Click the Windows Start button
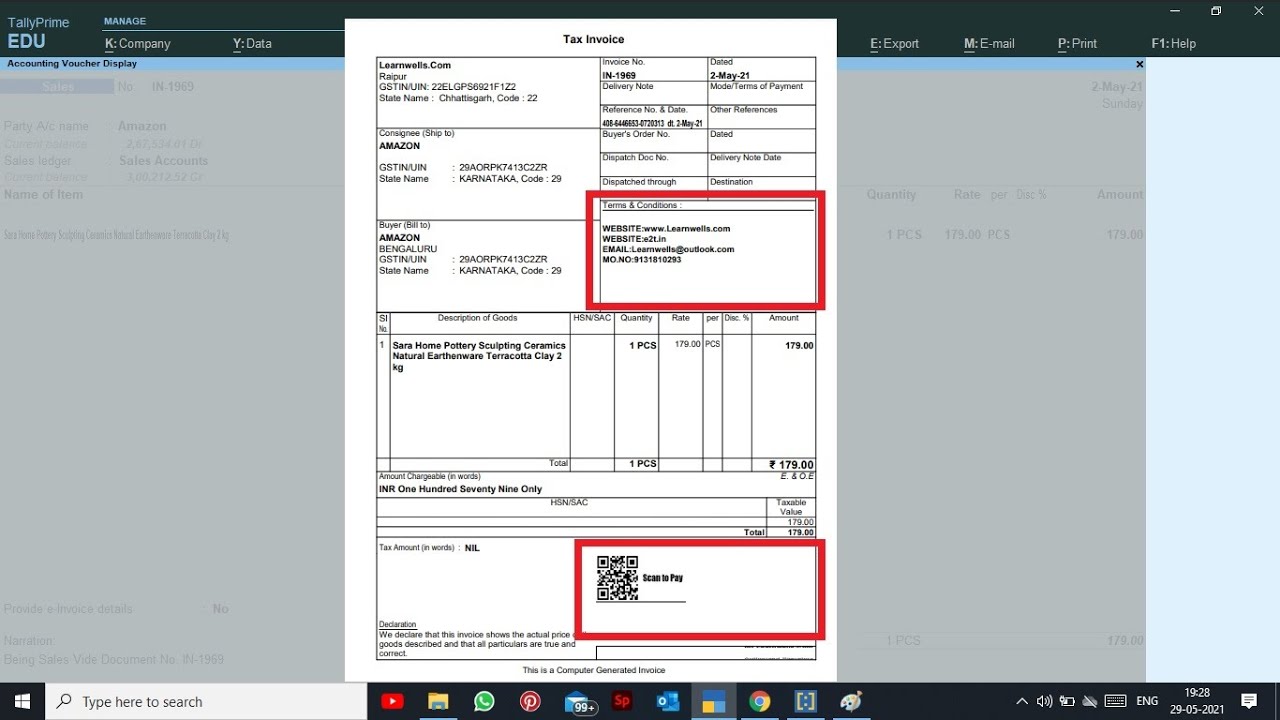 pyautogui.click(x=22, y=701)
